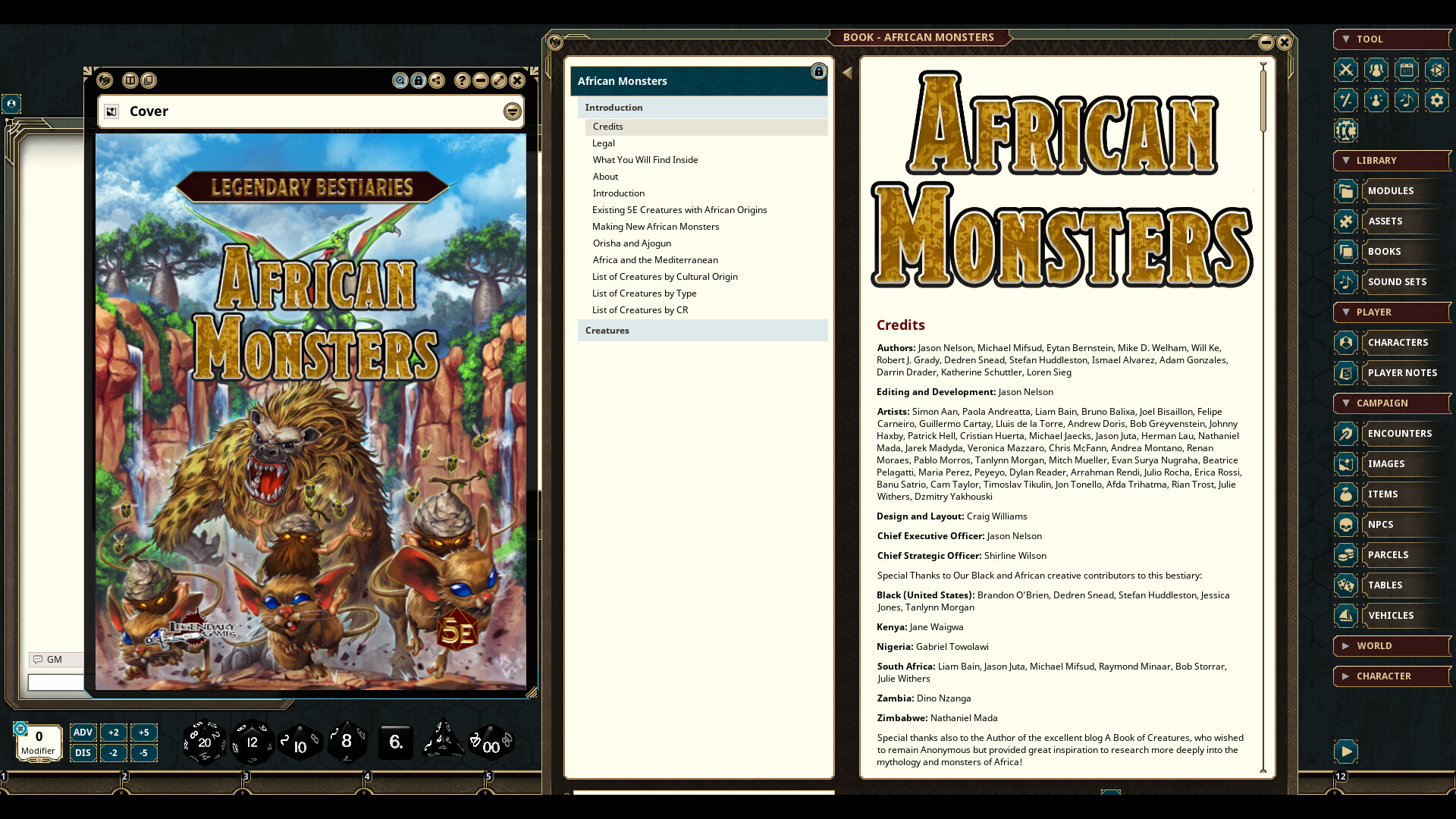Click the chat entry input field
Viewport: 1456px width, 819px height.
pyautogui.click(x=57, y=682)
